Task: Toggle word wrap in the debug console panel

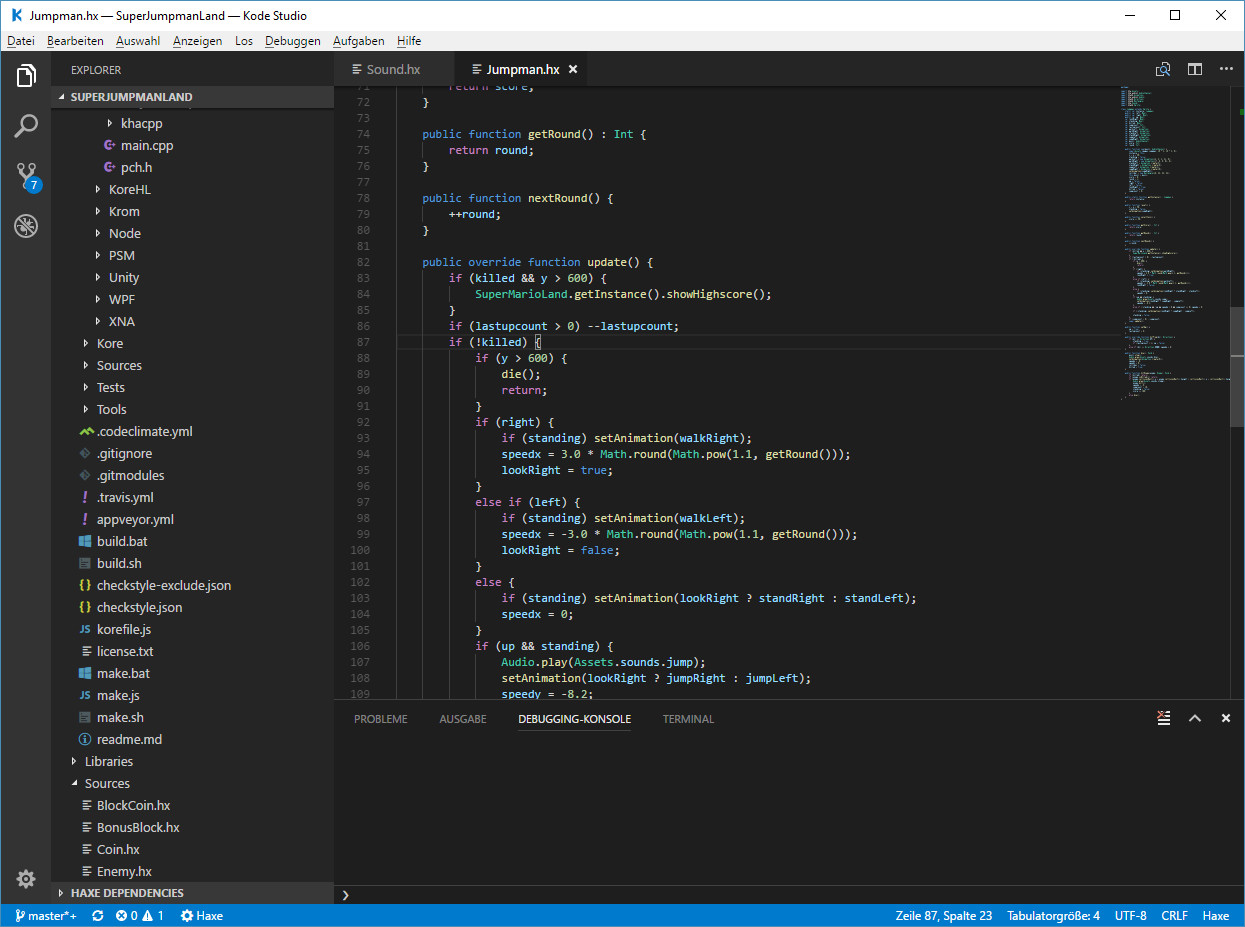Action: pos(1163,718)
